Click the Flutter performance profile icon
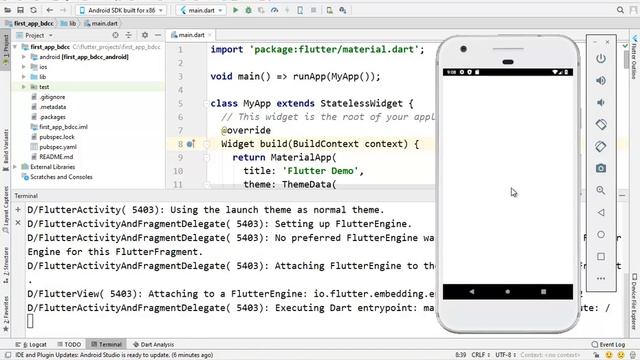The image size is (640, 360). point(274,10)
